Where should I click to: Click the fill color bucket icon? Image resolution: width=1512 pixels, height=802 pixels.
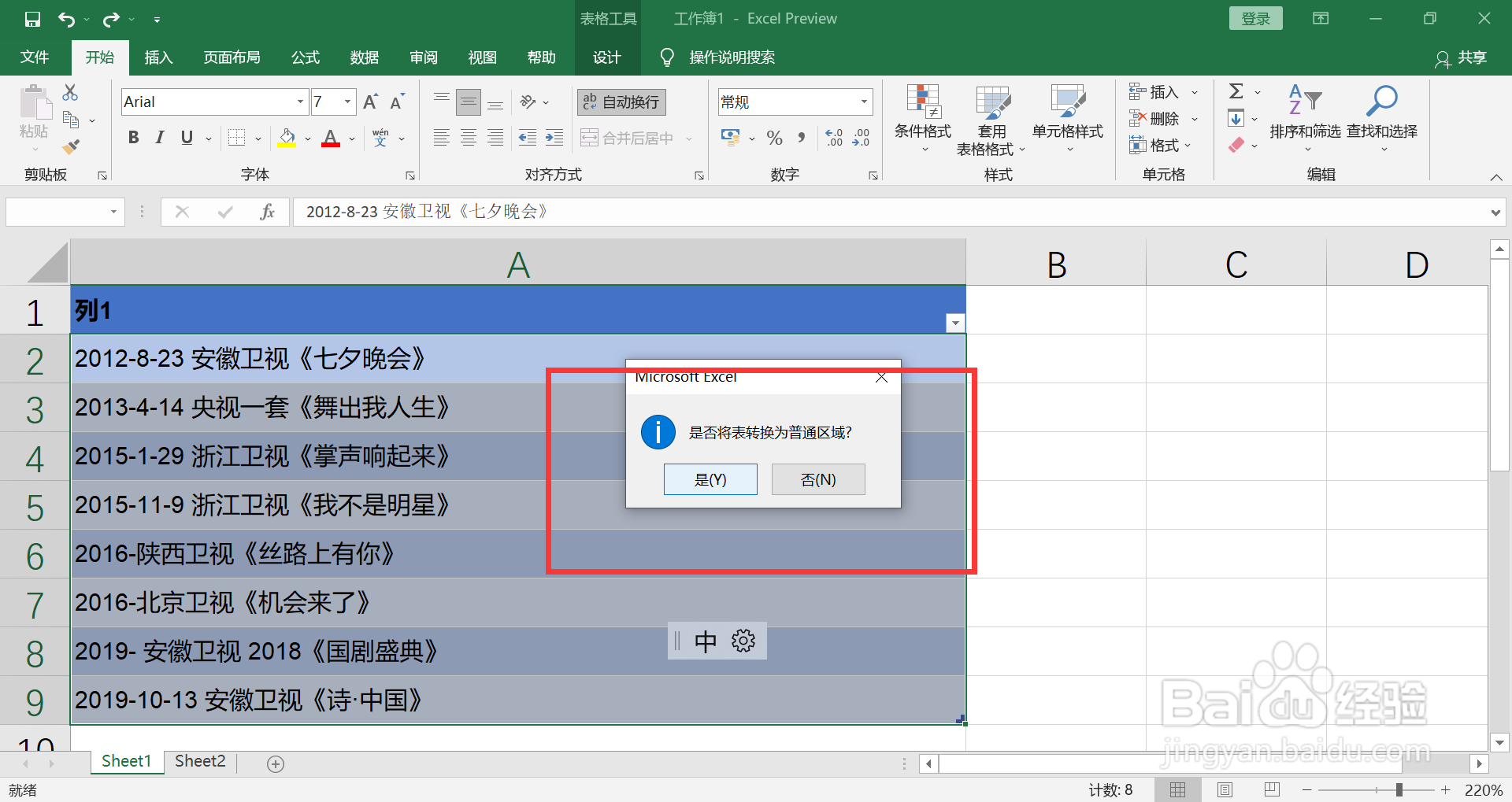(287, 139)
